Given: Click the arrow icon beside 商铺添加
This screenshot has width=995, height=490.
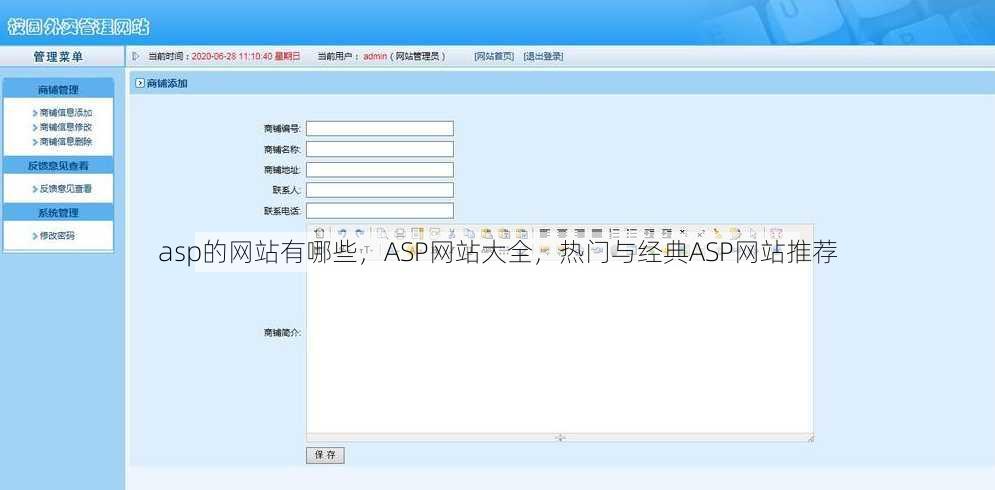Looking at the screenshot, I should point(140,83).
